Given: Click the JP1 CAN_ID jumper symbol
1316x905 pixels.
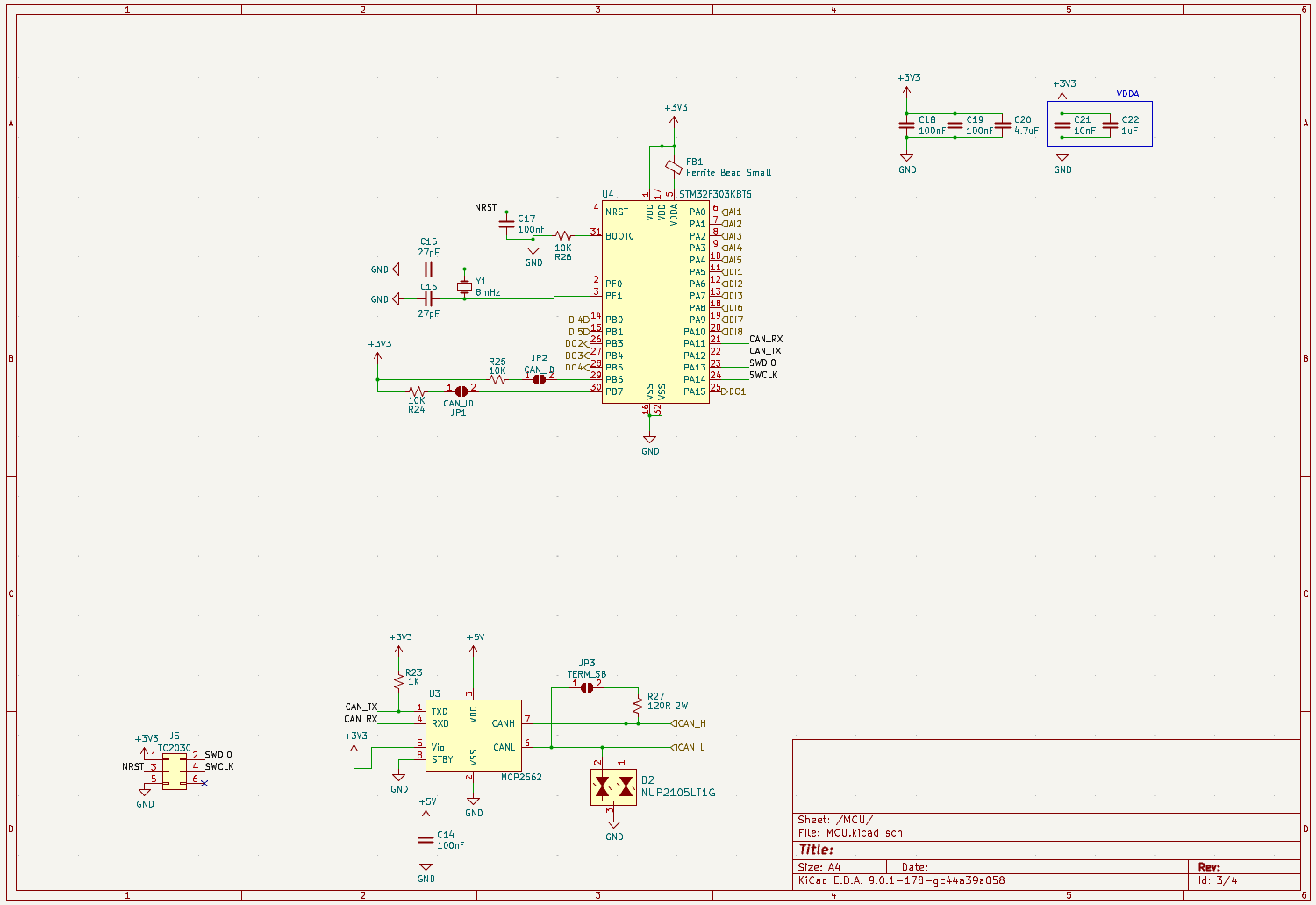Looking at the screenshot, I should coord(461,390).
